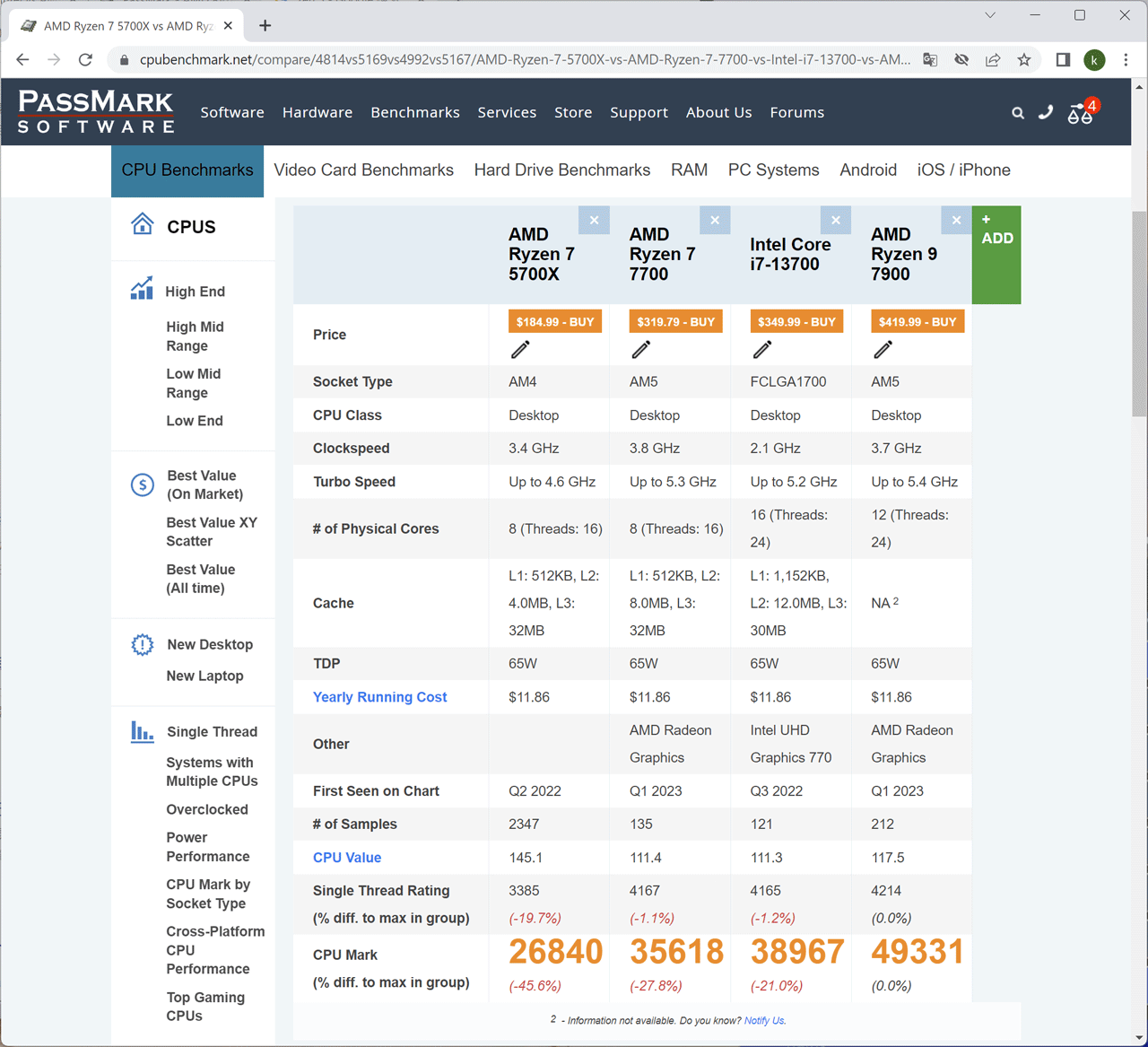Open the Store menu

(x=573, y=112)
